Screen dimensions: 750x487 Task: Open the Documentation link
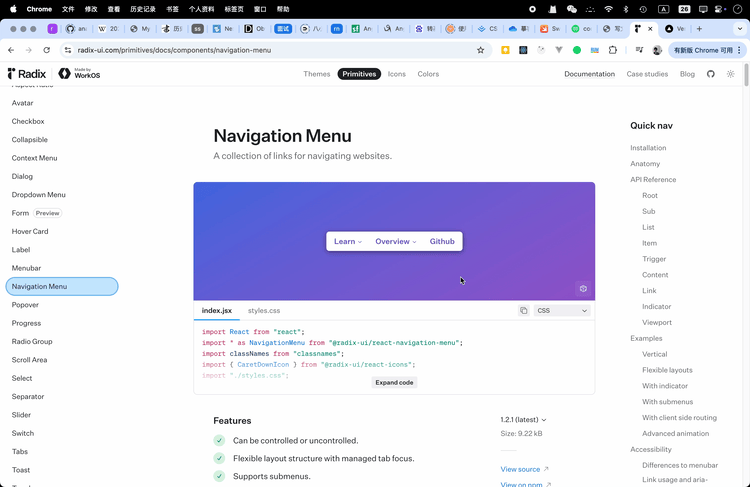589,74
